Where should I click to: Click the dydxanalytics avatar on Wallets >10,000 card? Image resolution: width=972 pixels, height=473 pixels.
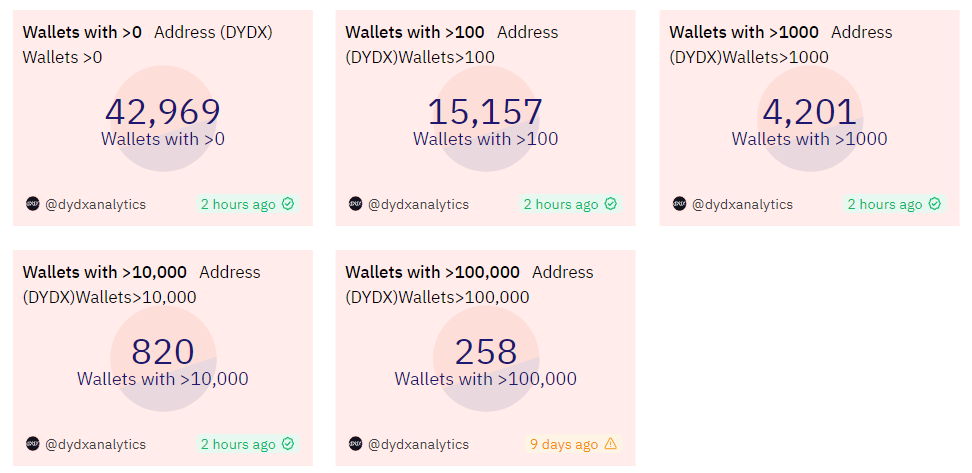pyautogui.click(x=33, y=444)
